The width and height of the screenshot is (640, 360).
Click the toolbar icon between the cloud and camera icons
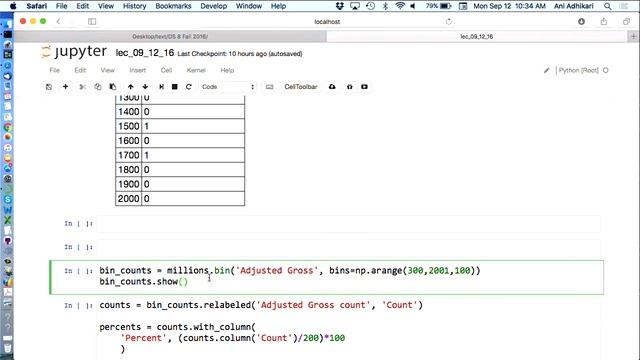(x=349, y=87)
